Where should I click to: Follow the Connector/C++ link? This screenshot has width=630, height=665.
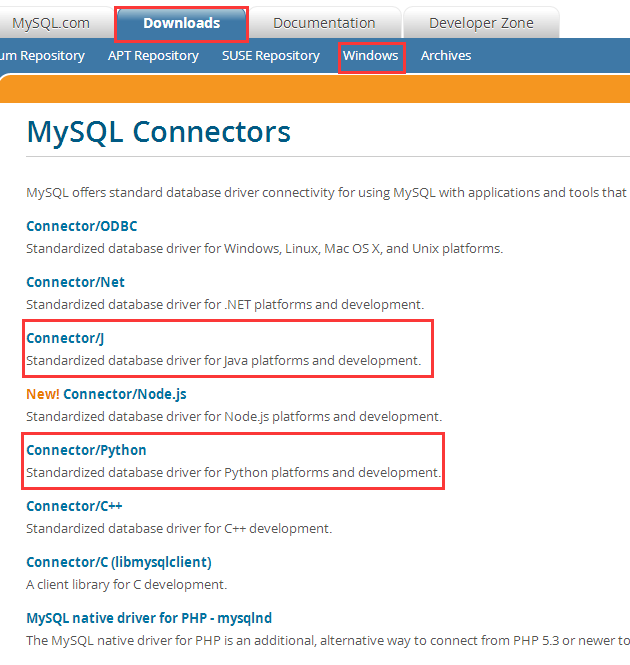point(74,506)
